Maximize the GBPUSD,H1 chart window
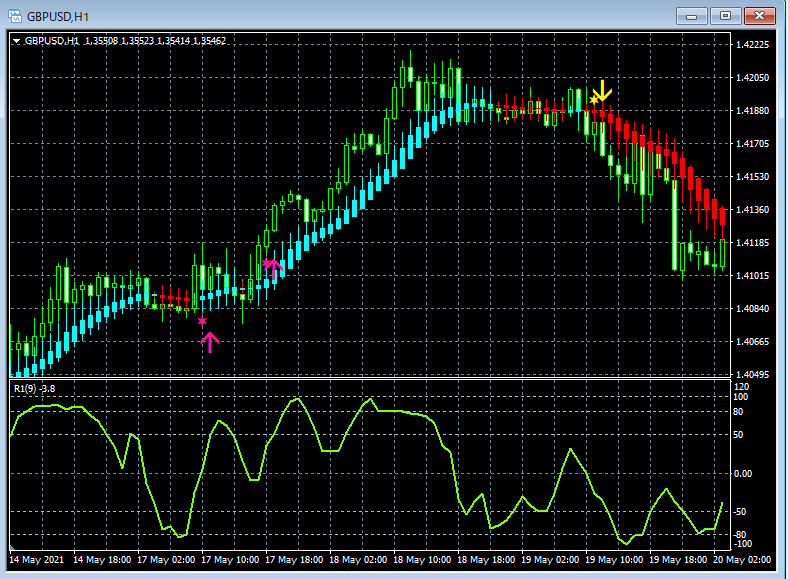 pos(725,16)
